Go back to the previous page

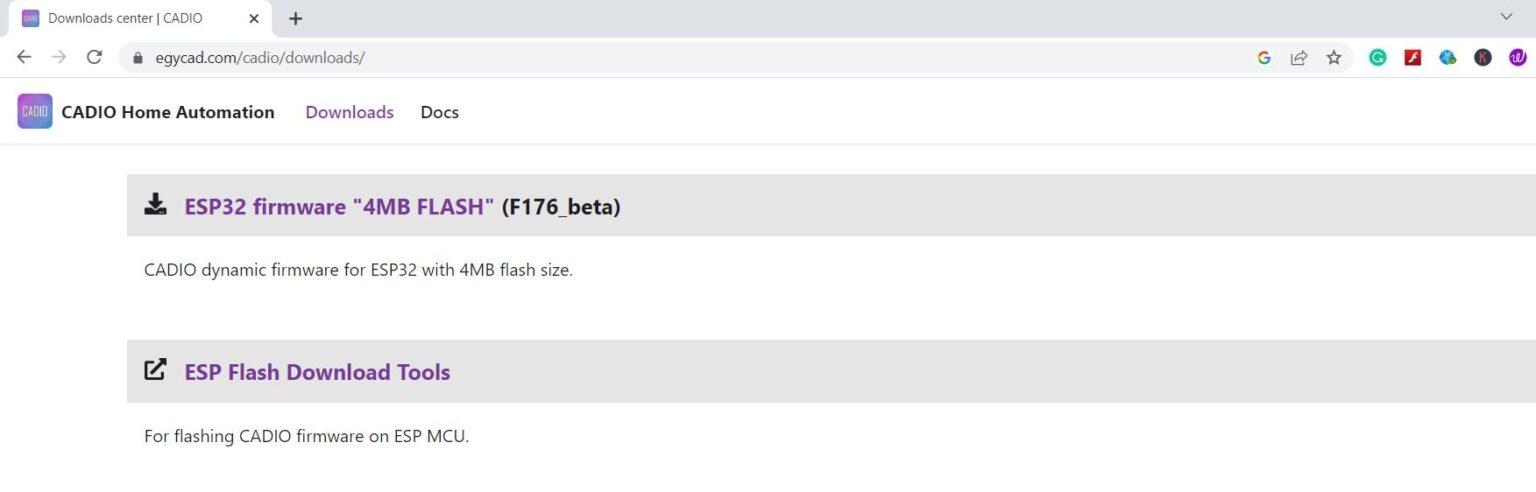click(x=24, y=57)
